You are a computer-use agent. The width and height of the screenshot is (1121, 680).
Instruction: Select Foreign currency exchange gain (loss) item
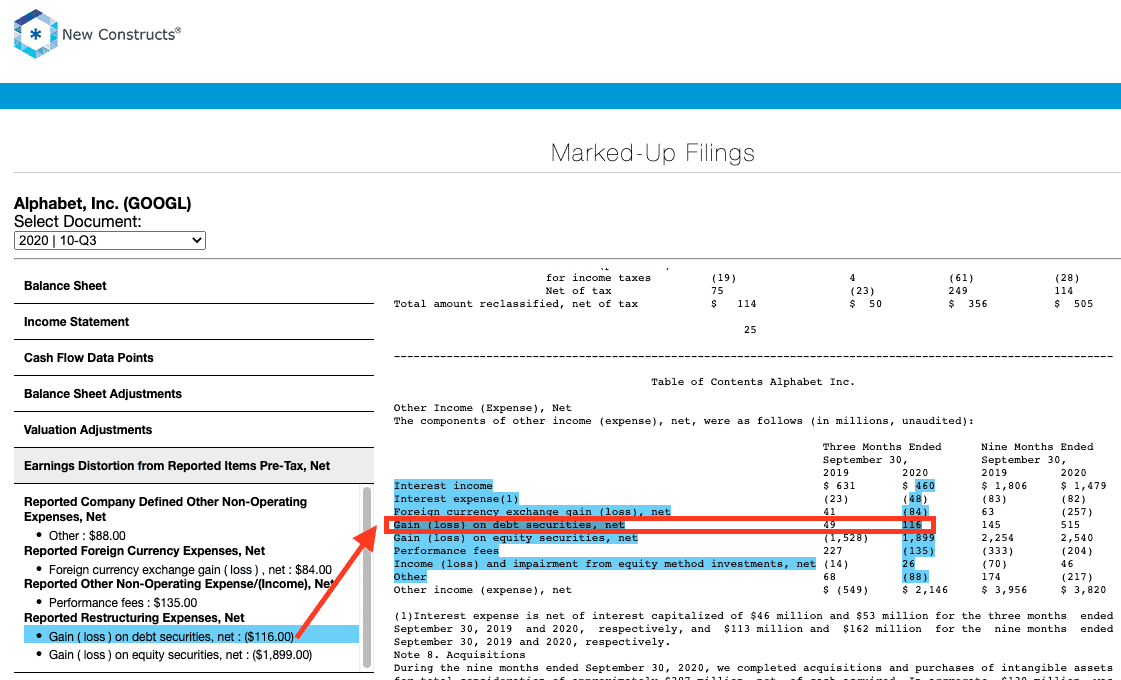190,570
